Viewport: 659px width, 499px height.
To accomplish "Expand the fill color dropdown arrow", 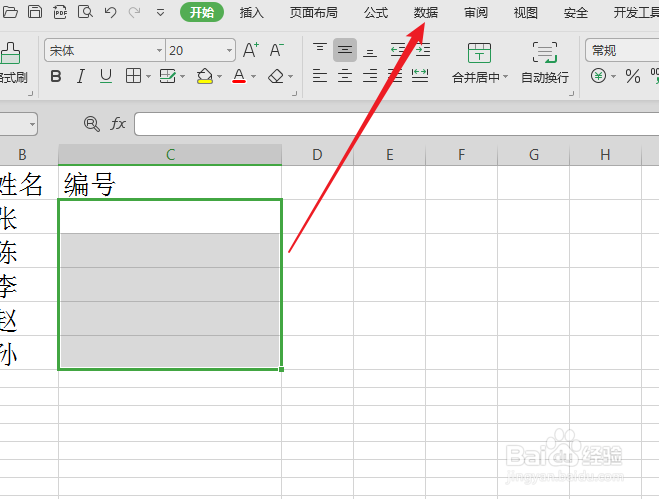I will click(219, 77).
